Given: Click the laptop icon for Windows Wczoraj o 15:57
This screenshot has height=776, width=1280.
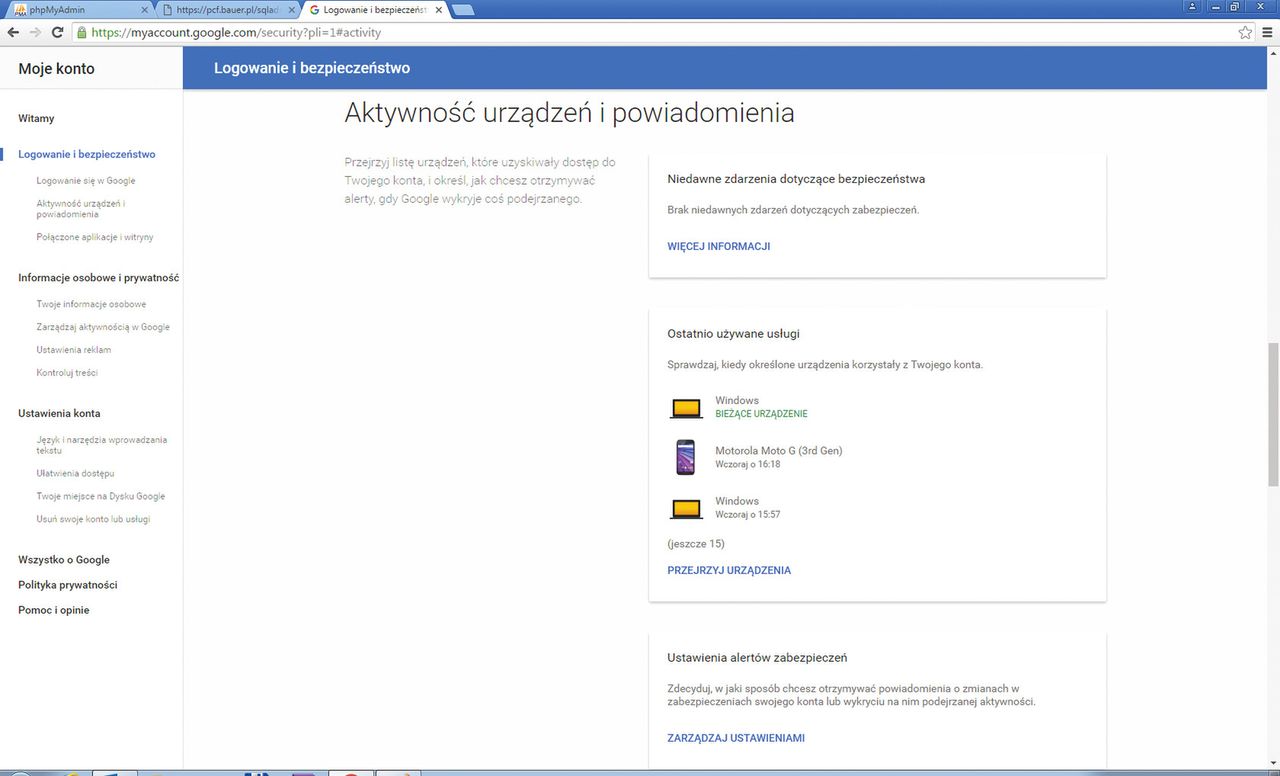Looking at the screenshot, I should pyautogui.click(x=686, y=508).
